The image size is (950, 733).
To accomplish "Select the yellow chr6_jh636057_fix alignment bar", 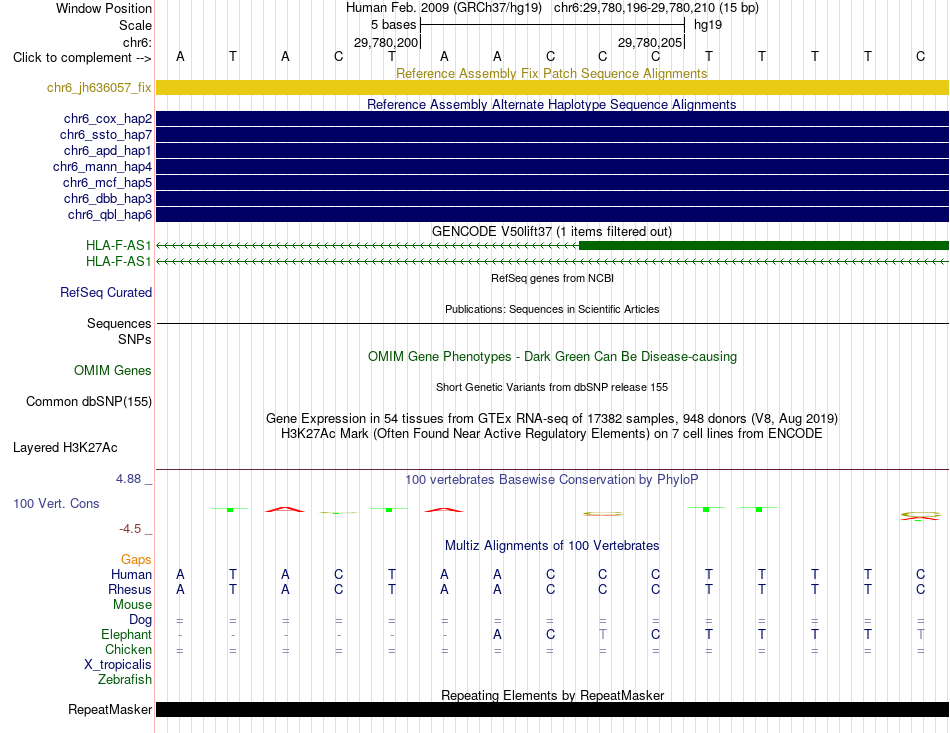I will pos(552,87).
